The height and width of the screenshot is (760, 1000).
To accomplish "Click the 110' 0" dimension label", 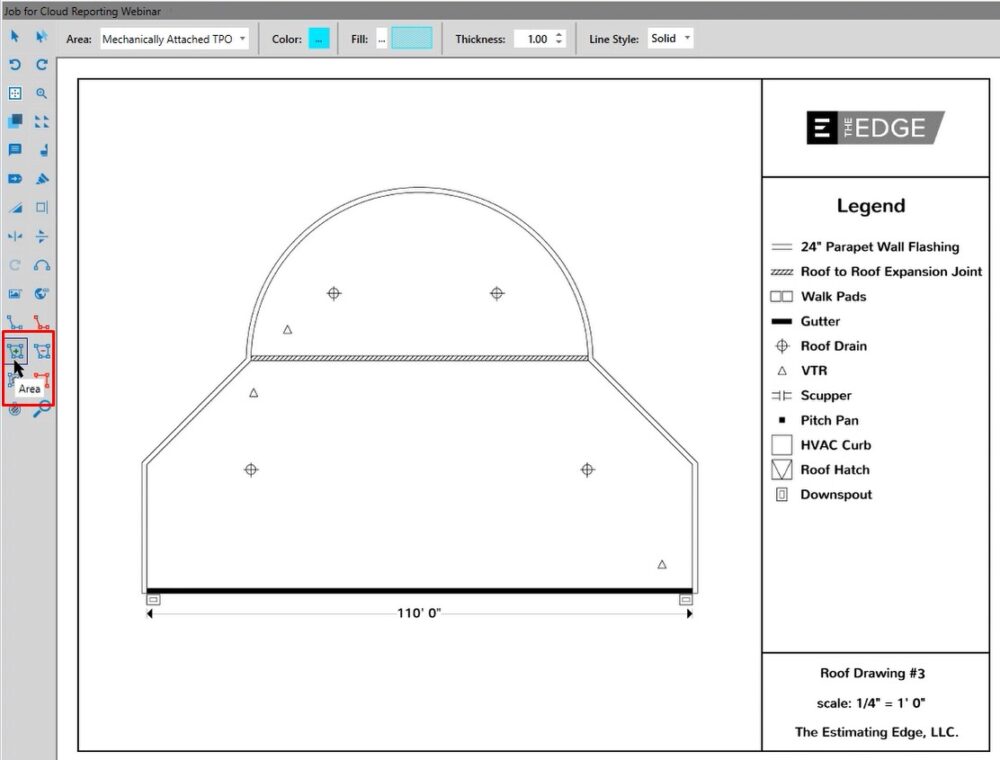I will tap(419, 613).
